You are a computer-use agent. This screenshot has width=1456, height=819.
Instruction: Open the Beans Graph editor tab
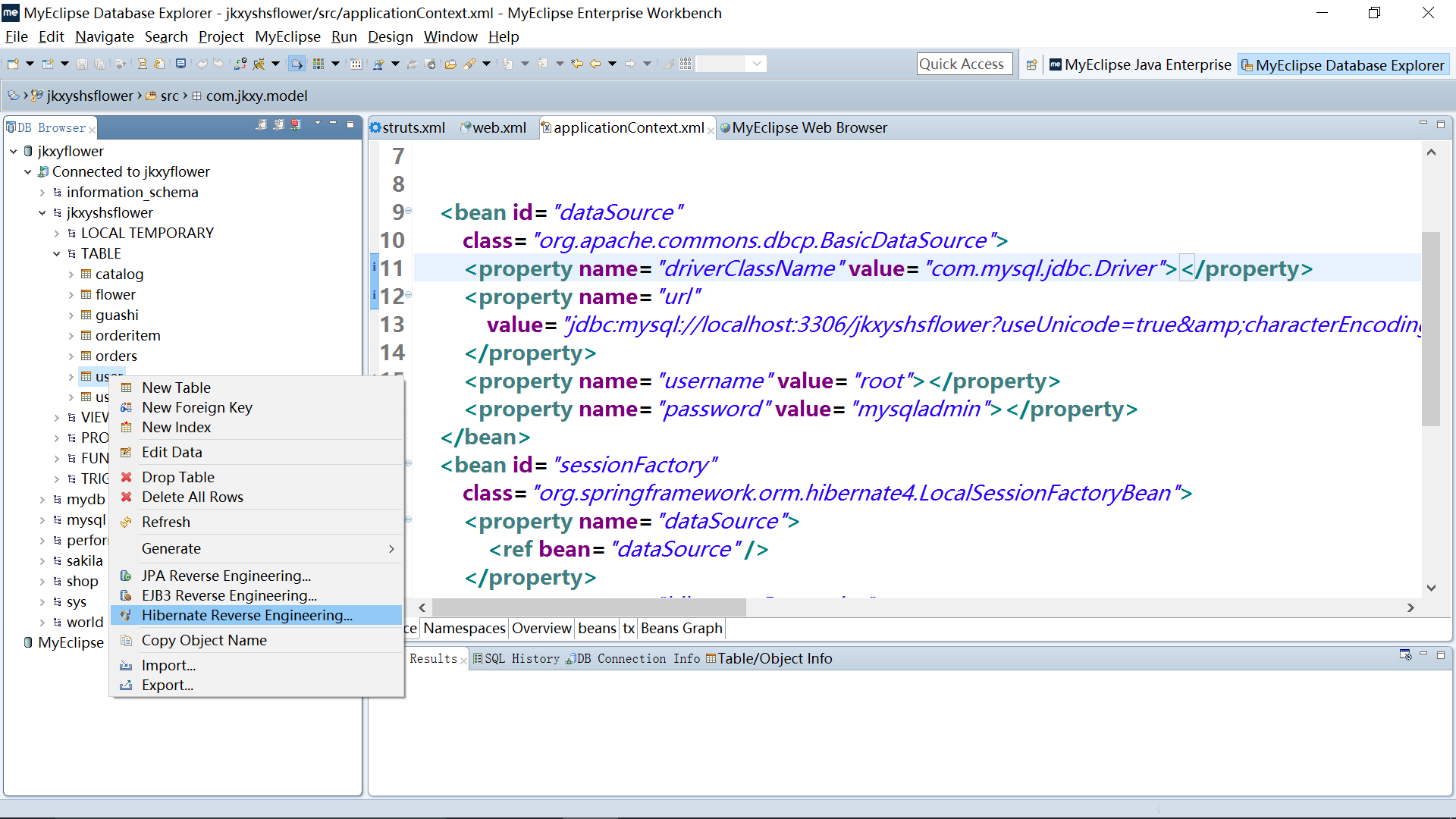(681, 629)
